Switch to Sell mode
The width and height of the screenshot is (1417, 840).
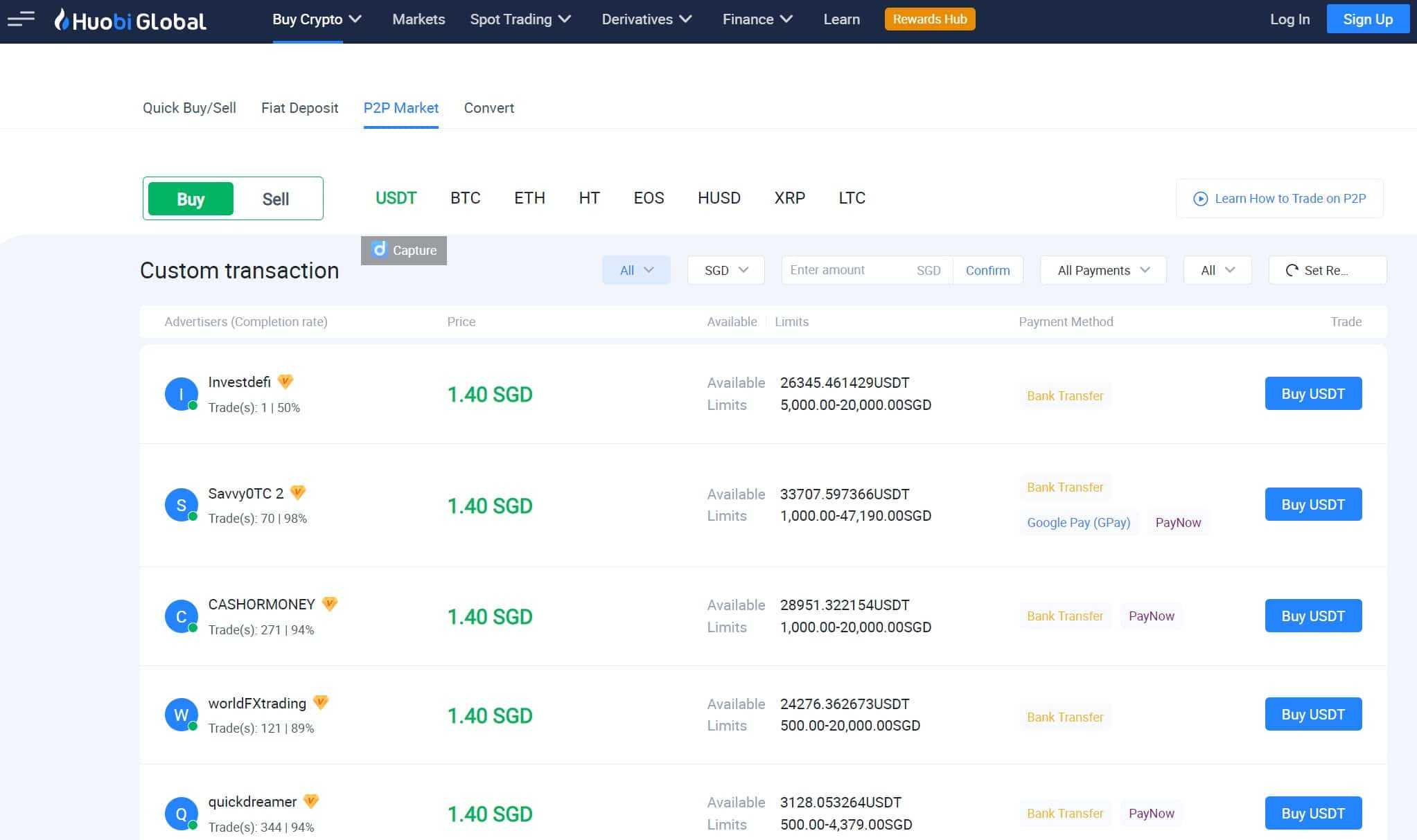[275, 199]
